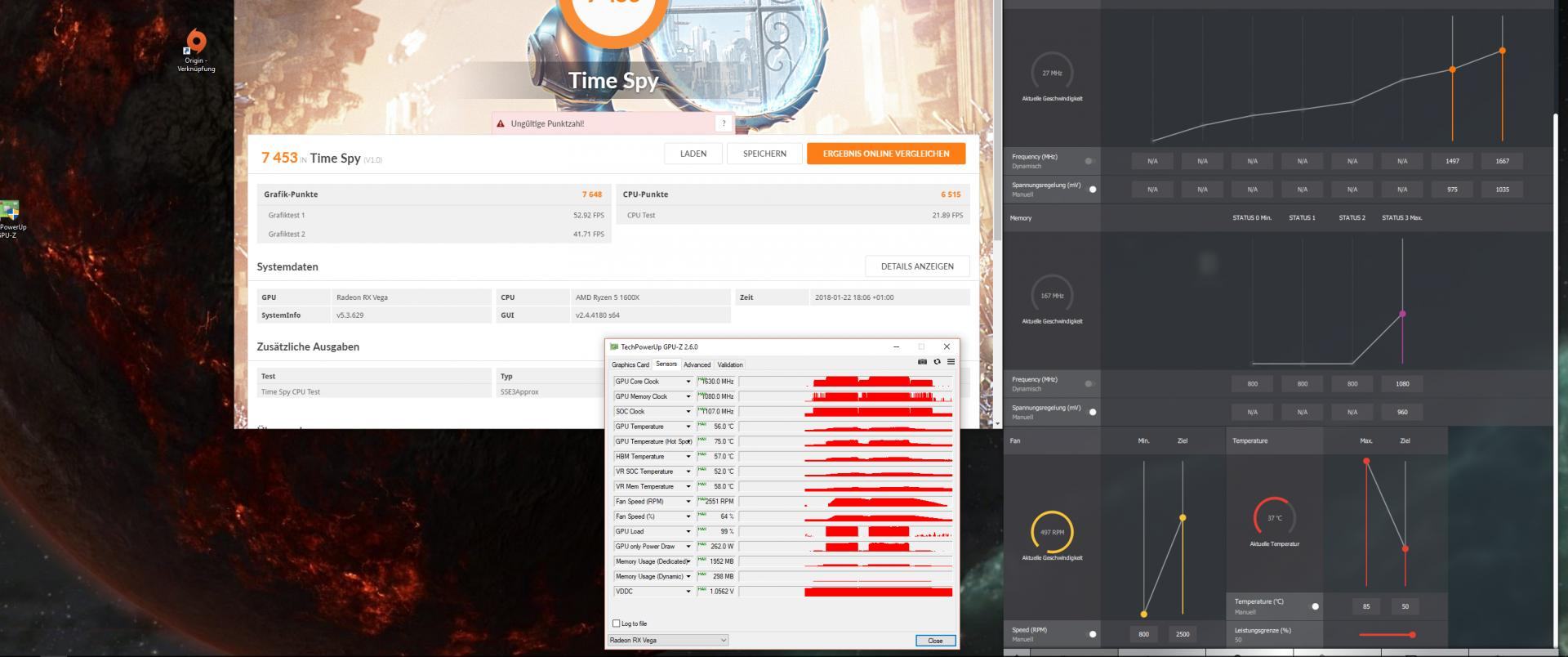Click the red temperature Max. slider handle

pyautogui.click(x=1366, y=462)
